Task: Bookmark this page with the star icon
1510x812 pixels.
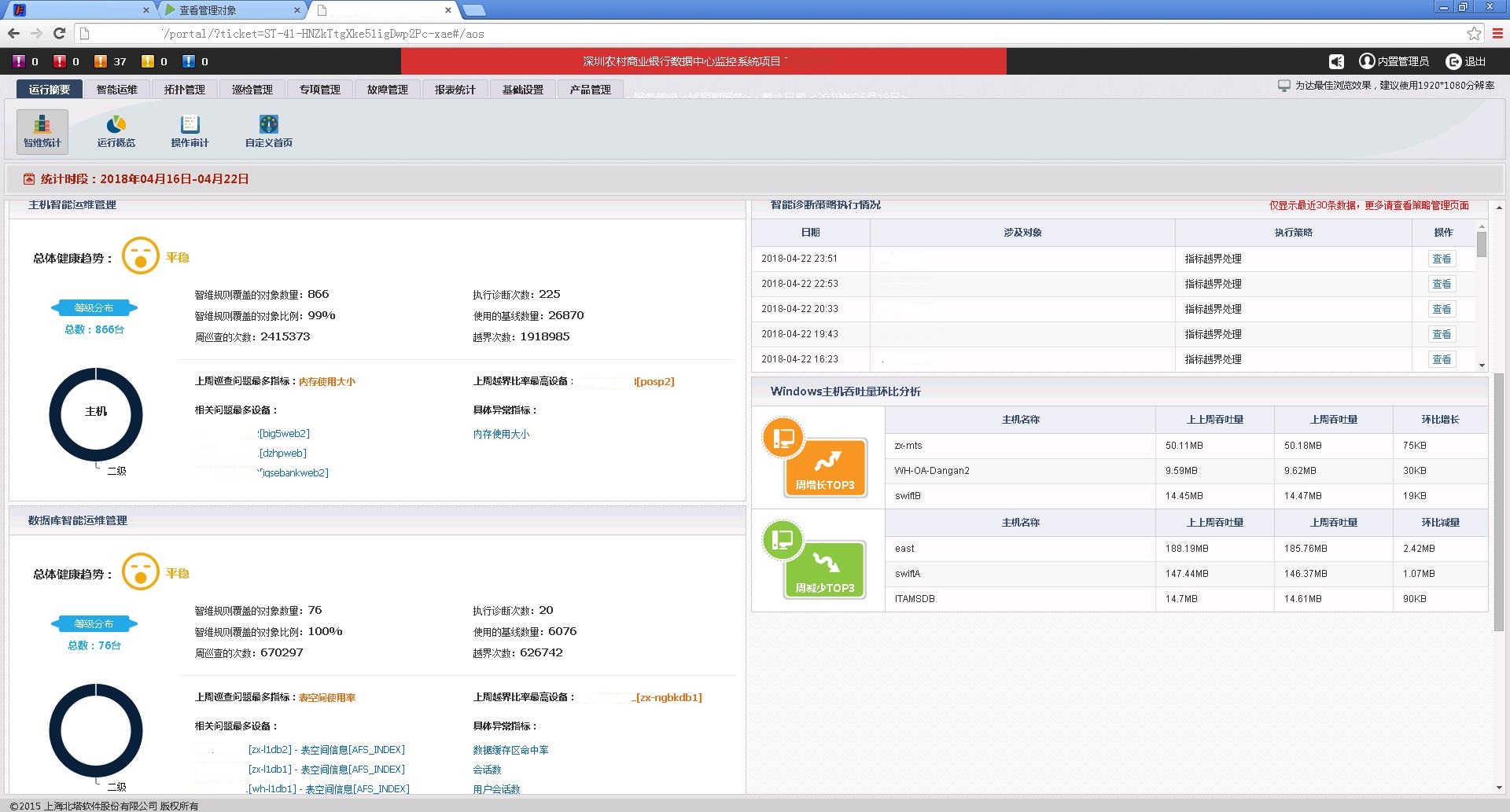Action: click(1474, 33)
